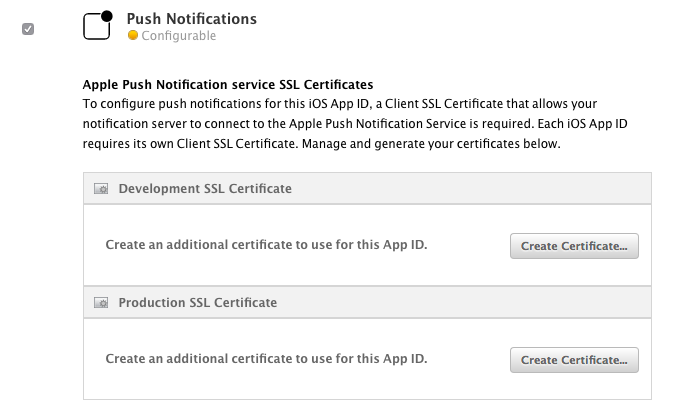The image size is (682, 412).
Task: Click the yellow Configurable status dot
Action: click(133, 36)
